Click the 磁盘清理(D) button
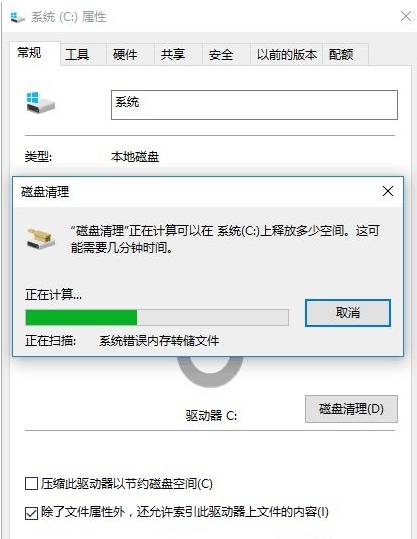This screenshot has width=417, height=539. 351,409
